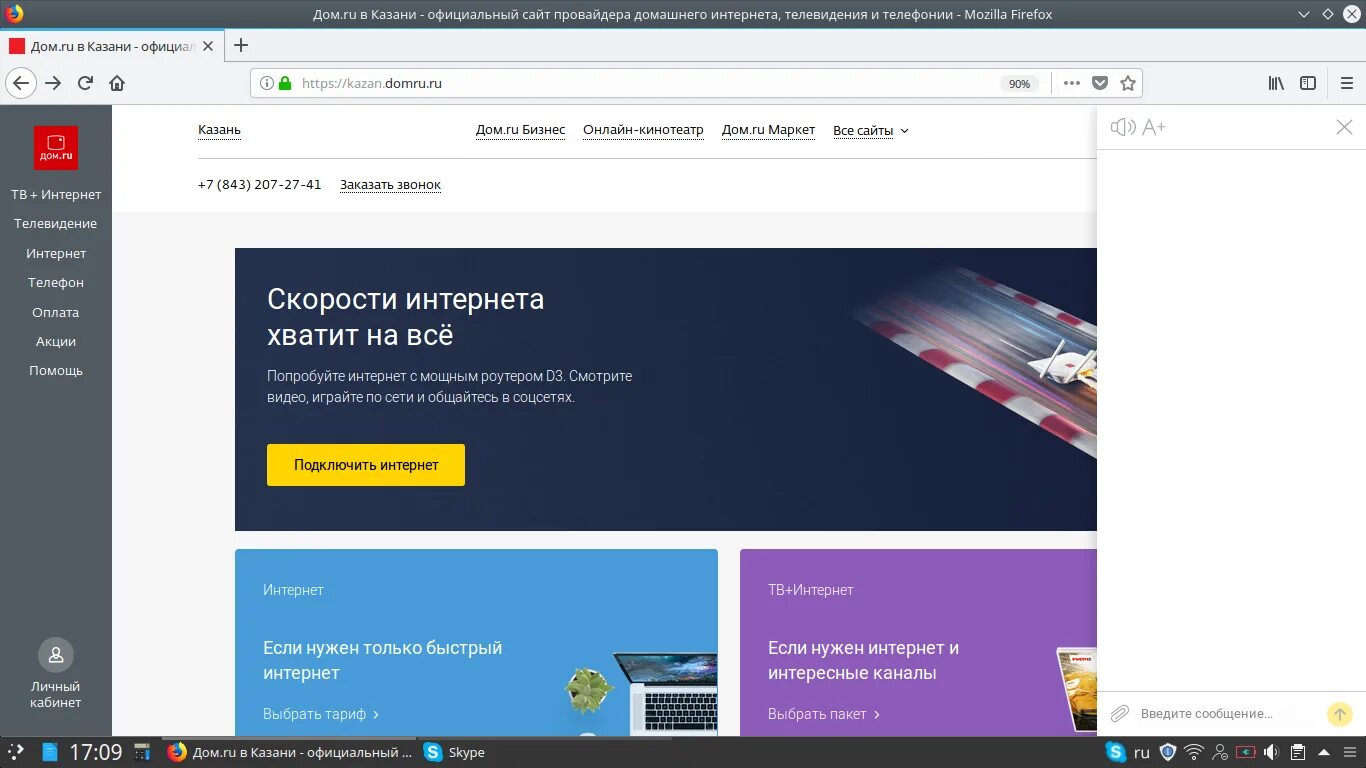Open a new tab with the plus button
The image size is (1366, 768).
241,45
